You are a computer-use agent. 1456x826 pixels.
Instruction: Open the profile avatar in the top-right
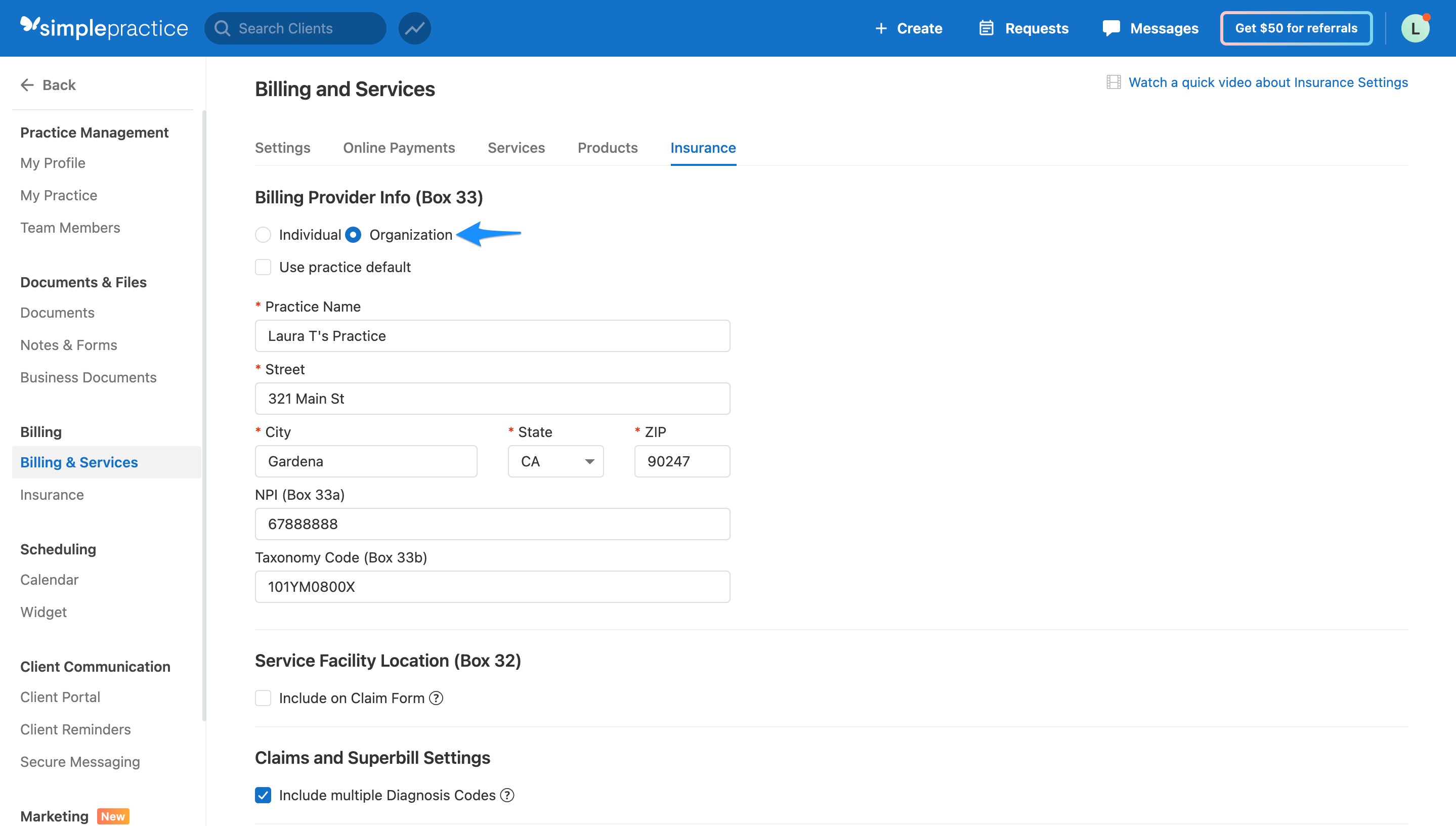click(1415, 28)
